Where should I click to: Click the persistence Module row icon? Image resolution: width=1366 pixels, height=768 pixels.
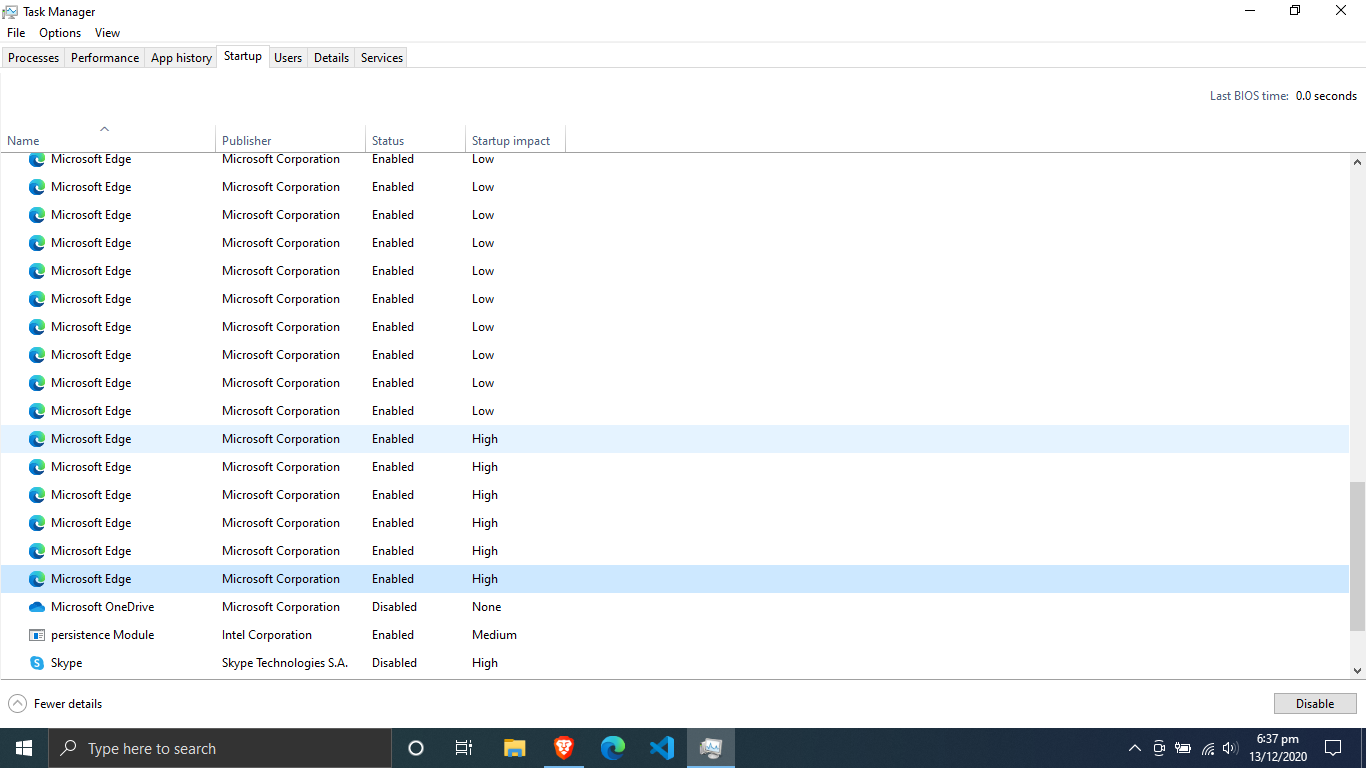pyautogui.click(x=37, y=635)
